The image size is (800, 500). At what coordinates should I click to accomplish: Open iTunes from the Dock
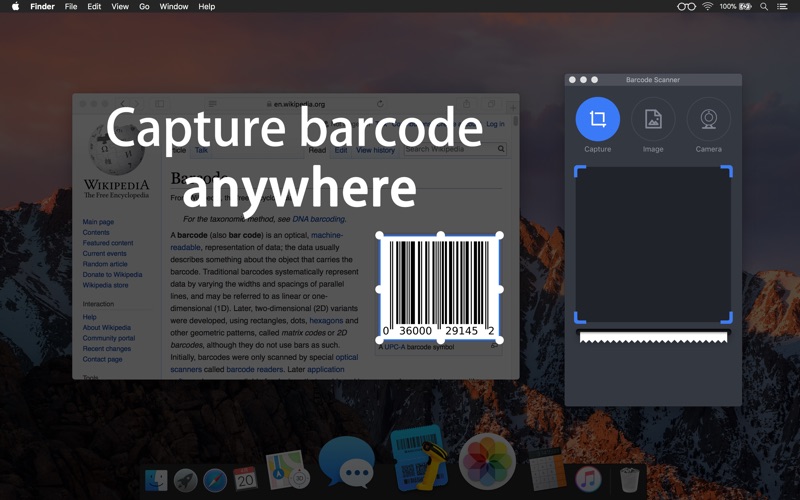(588, 479)
